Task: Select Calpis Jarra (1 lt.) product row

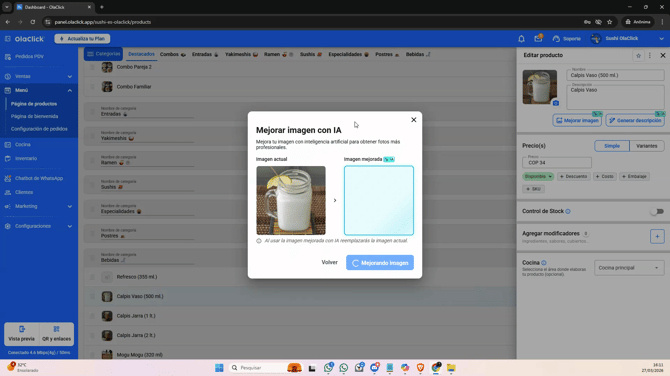Action: coord(299,316)
